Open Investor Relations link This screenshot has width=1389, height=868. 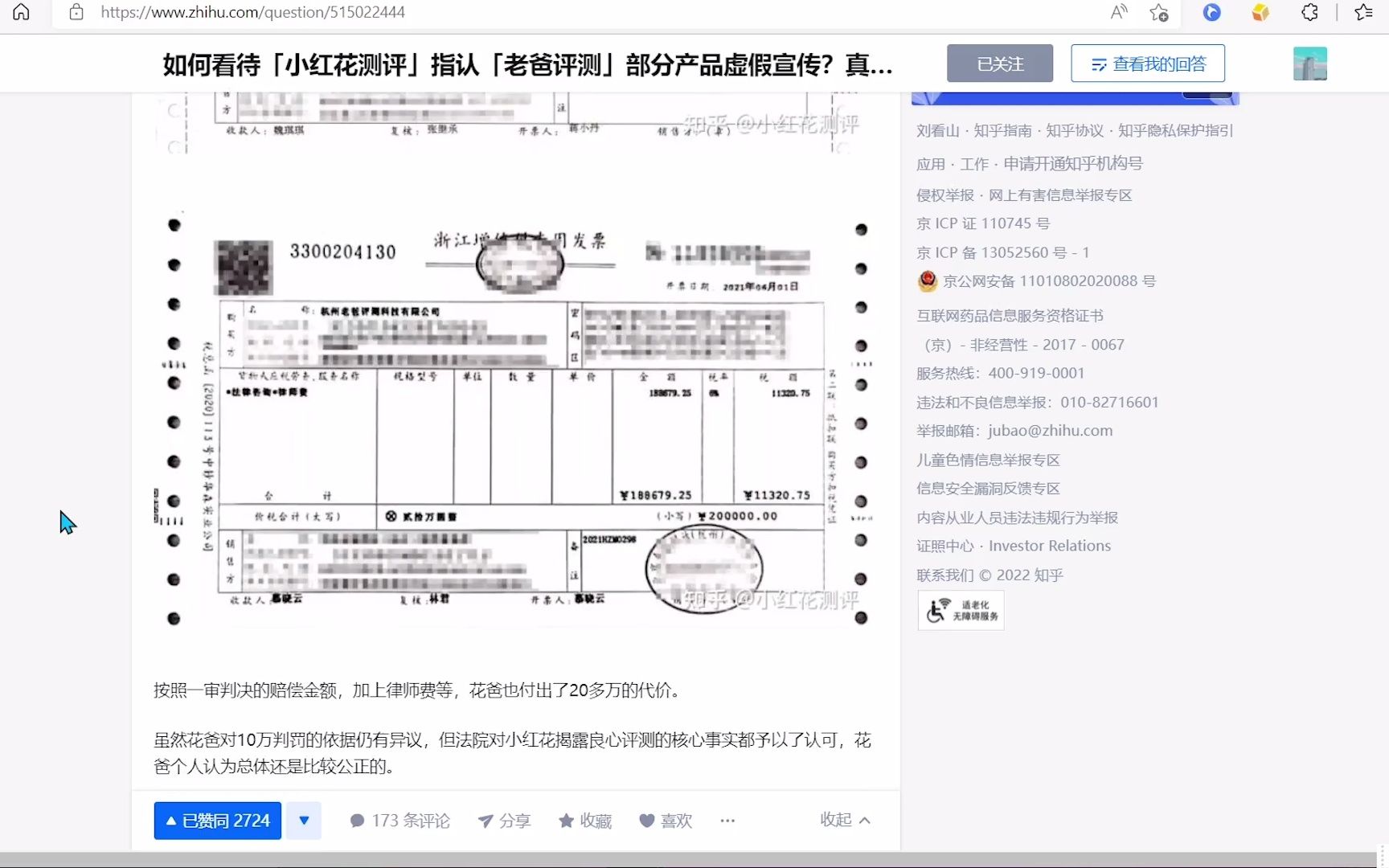pos(1050,546)
